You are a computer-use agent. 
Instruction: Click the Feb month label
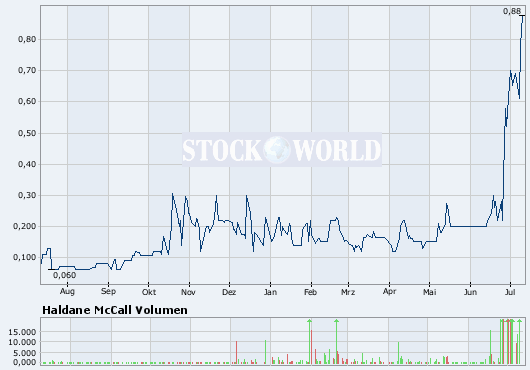click(x=310, y=292)
